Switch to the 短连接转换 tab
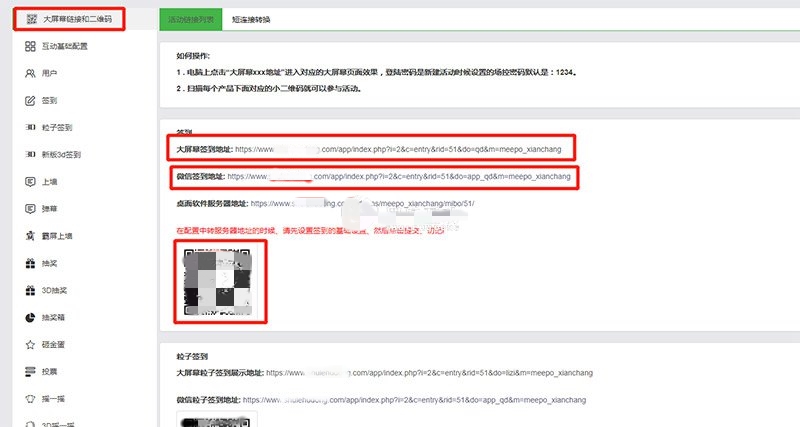Viewport: 800px width, 427px height. [251, 19]
